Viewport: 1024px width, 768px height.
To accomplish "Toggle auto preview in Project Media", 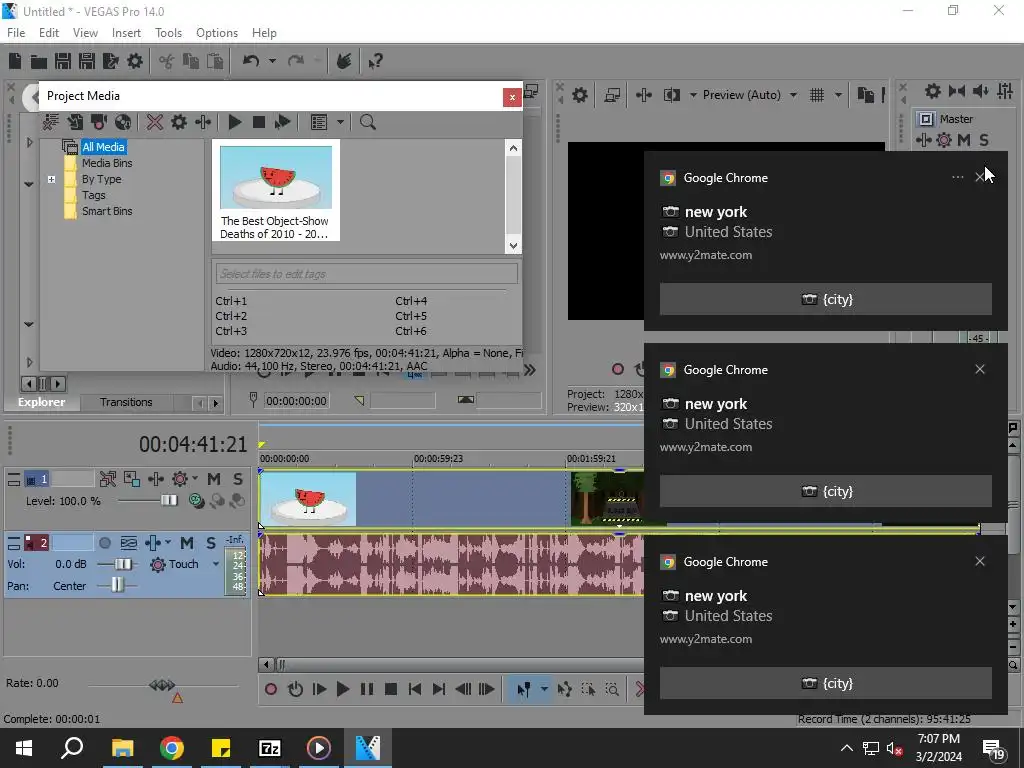I will tap(283, 122).
